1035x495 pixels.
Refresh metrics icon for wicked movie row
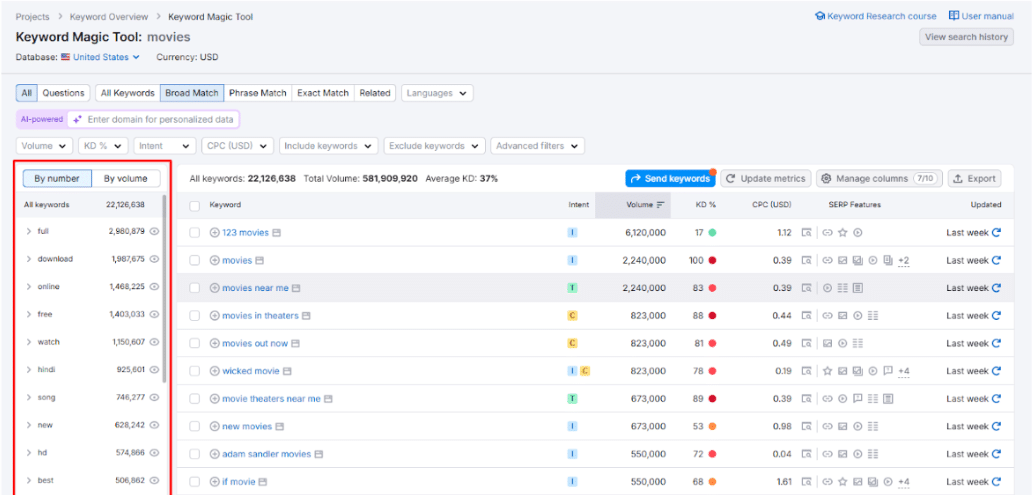click(996, 371)
